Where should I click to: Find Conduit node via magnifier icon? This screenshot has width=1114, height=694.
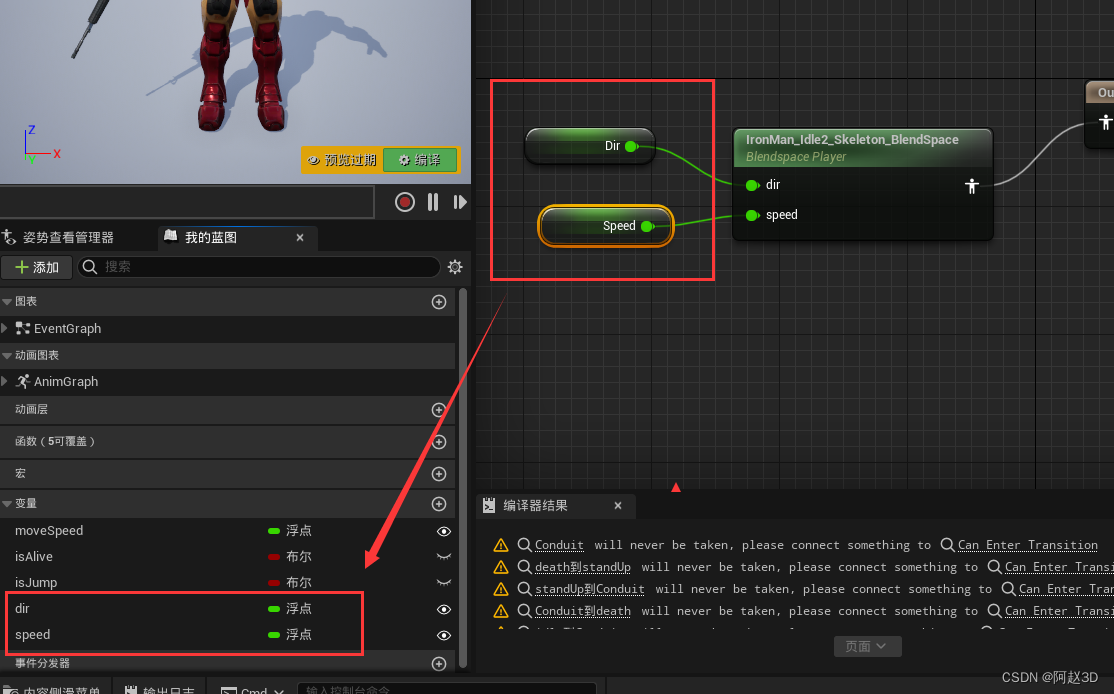click(524, 545)
